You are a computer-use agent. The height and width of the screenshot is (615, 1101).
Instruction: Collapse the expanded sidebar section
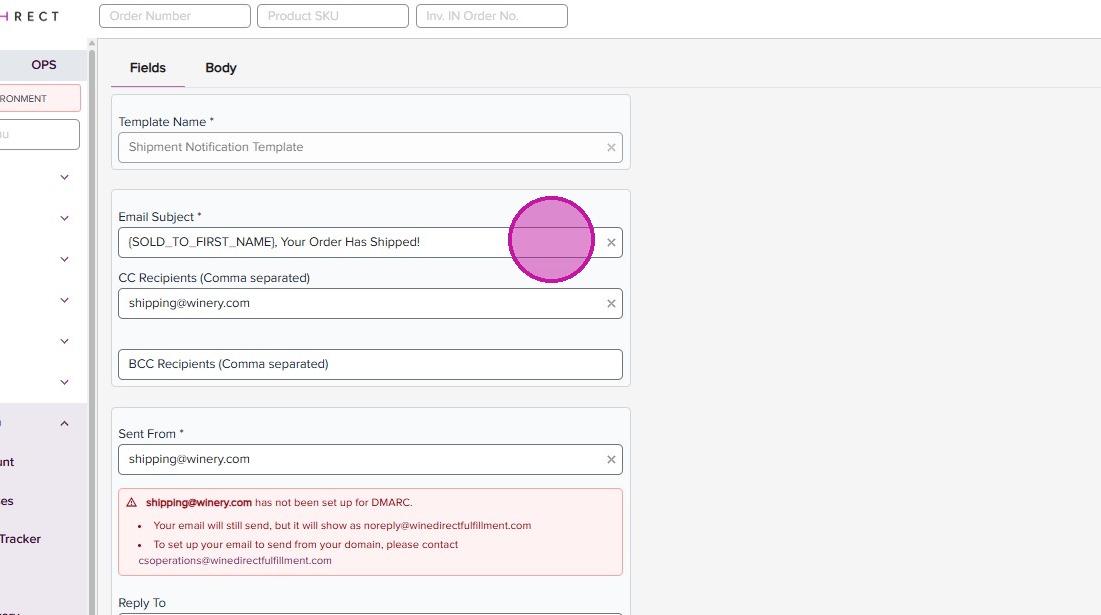click(x=64, y=423)
